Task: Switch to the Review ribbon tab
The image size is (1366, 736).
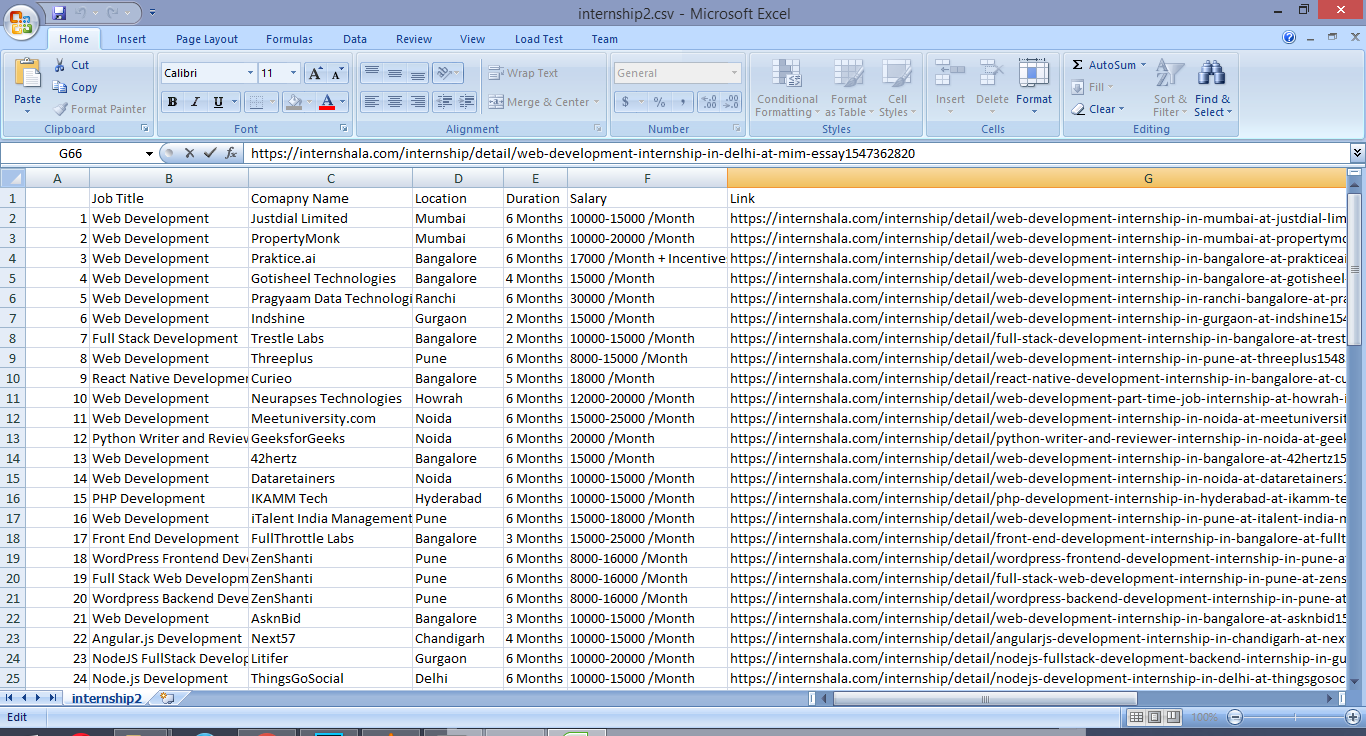Action: coord(414,39)
